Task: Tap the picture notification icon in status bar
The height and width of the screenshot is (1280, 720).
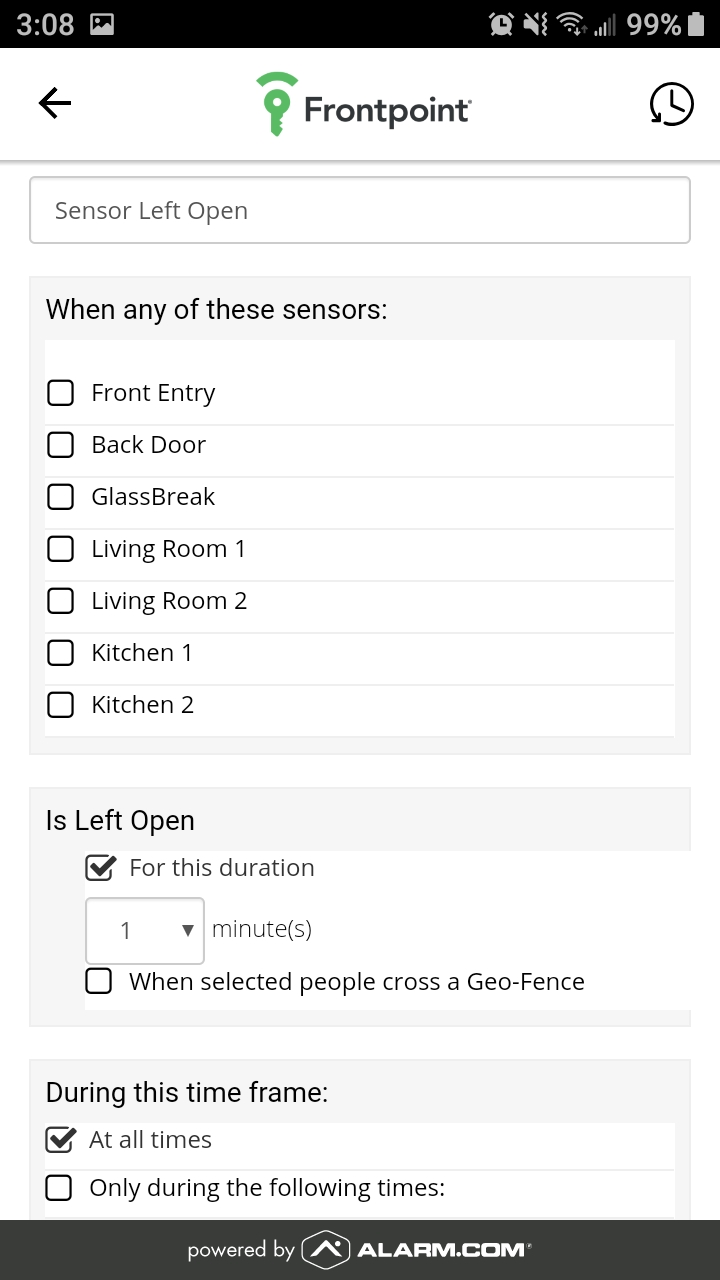Action: coord(102,24)
